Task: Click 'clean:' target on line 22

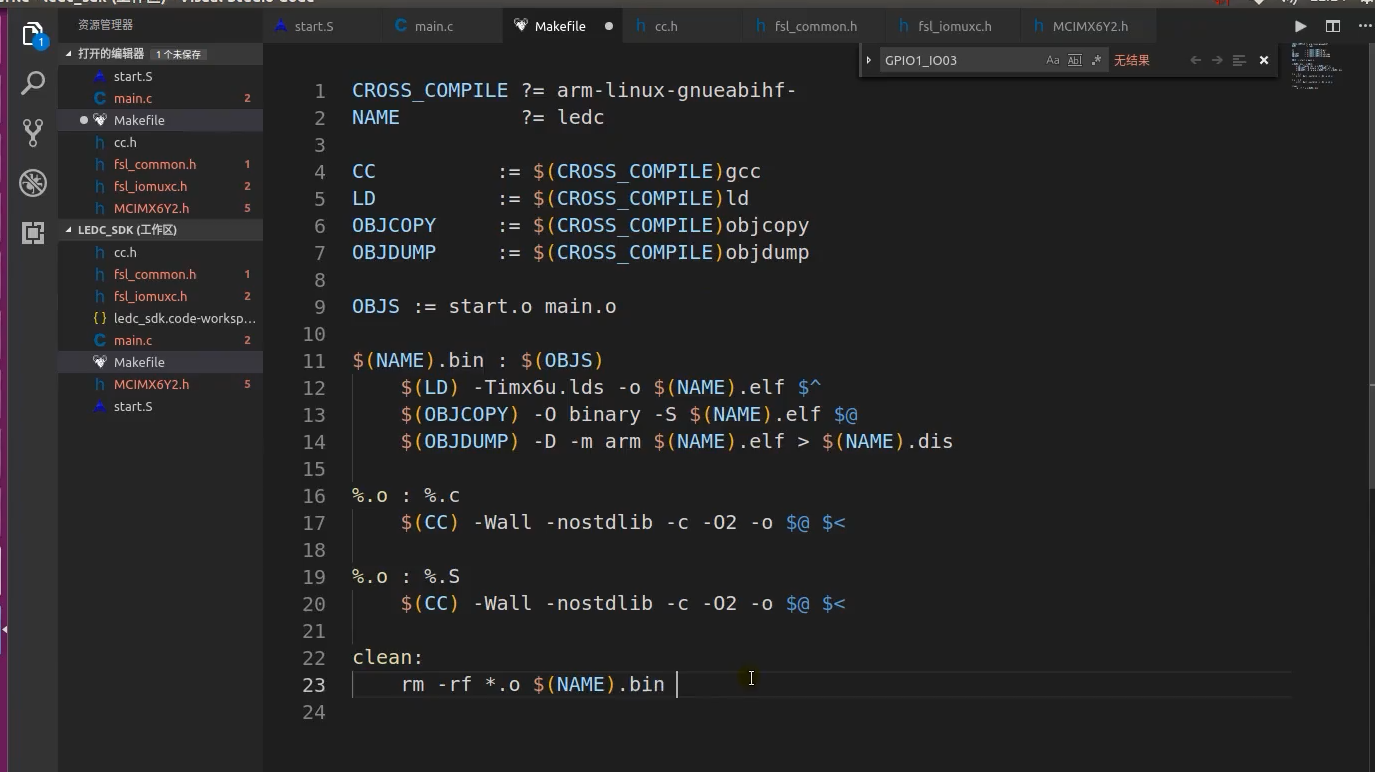Action: 388,658
